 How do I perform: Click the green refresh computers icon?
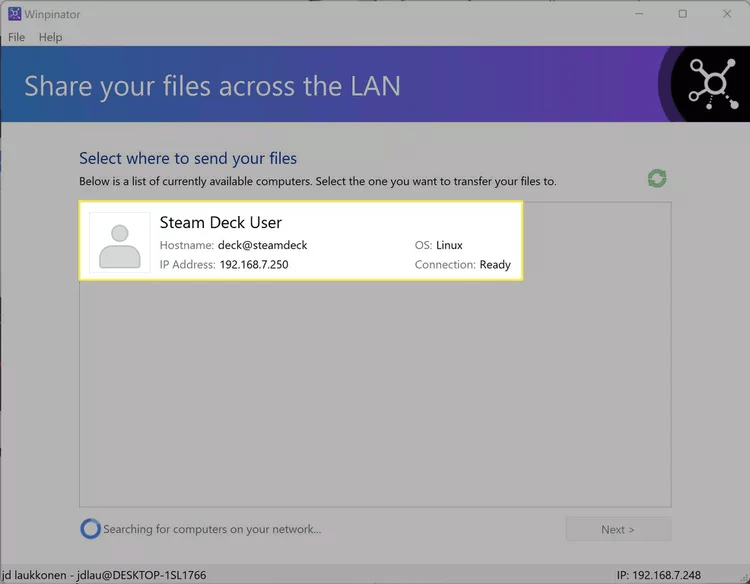coord(656,179)
